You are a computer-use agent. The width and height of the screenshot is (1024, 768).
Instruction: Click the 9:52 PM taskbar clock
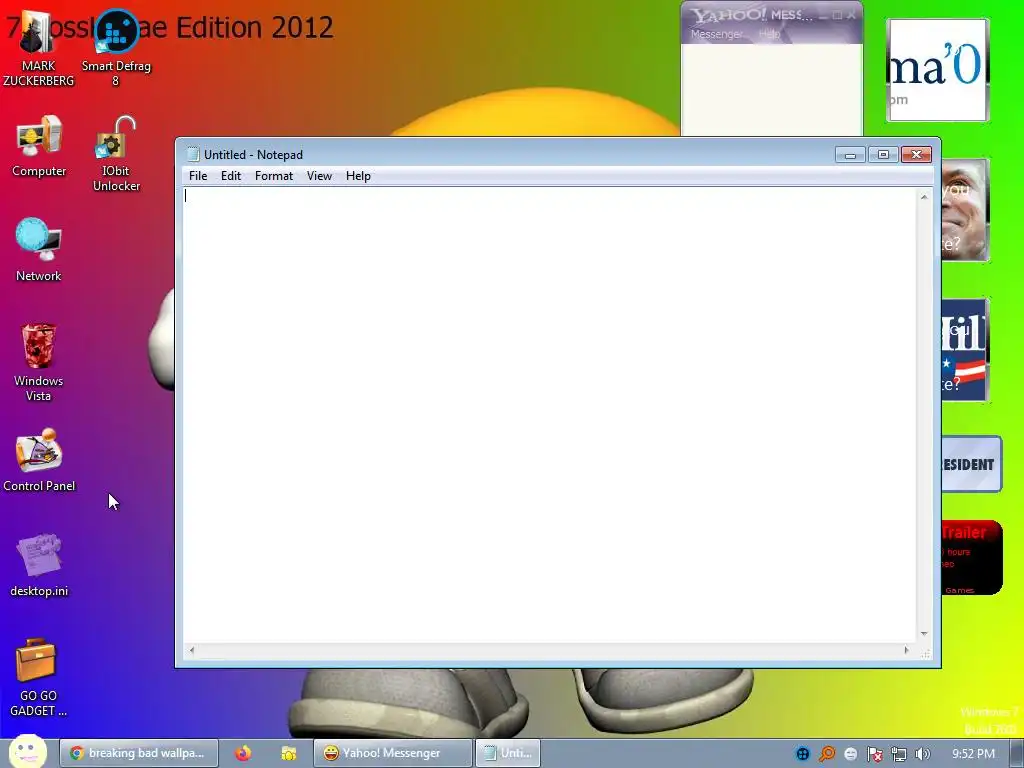pos(973,754)
